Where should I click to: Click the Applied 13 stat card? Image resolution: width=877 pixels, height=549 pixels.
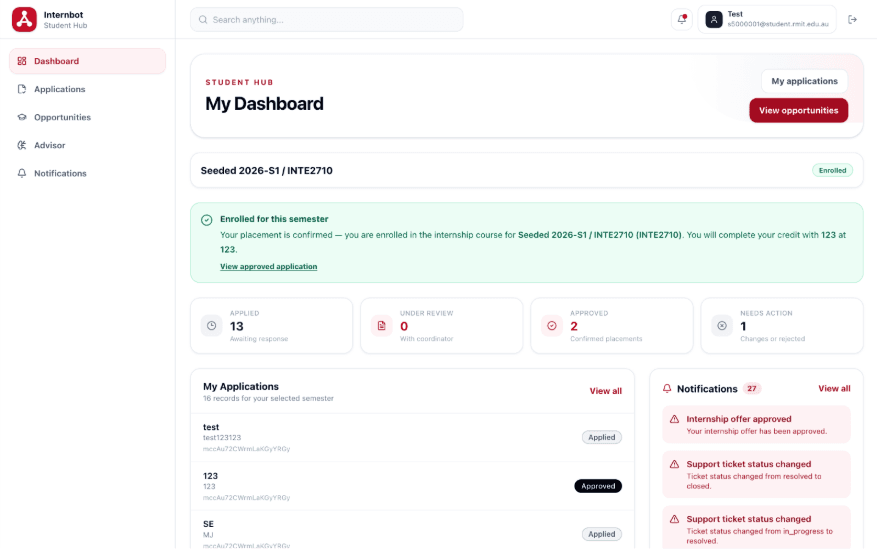coord(272,325)
